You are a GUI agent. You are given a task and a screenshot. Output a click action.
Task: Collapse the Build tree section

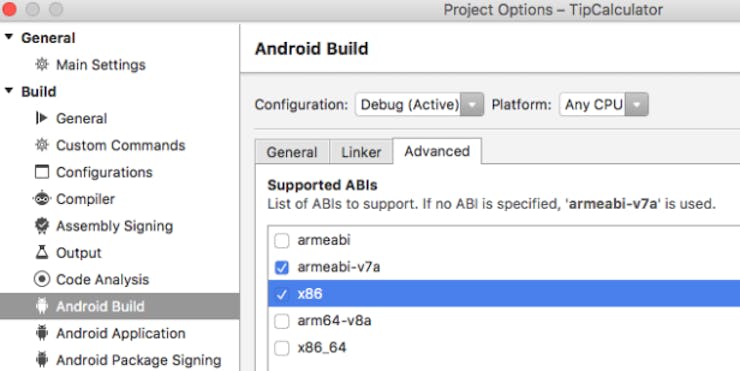click(9, 91)
